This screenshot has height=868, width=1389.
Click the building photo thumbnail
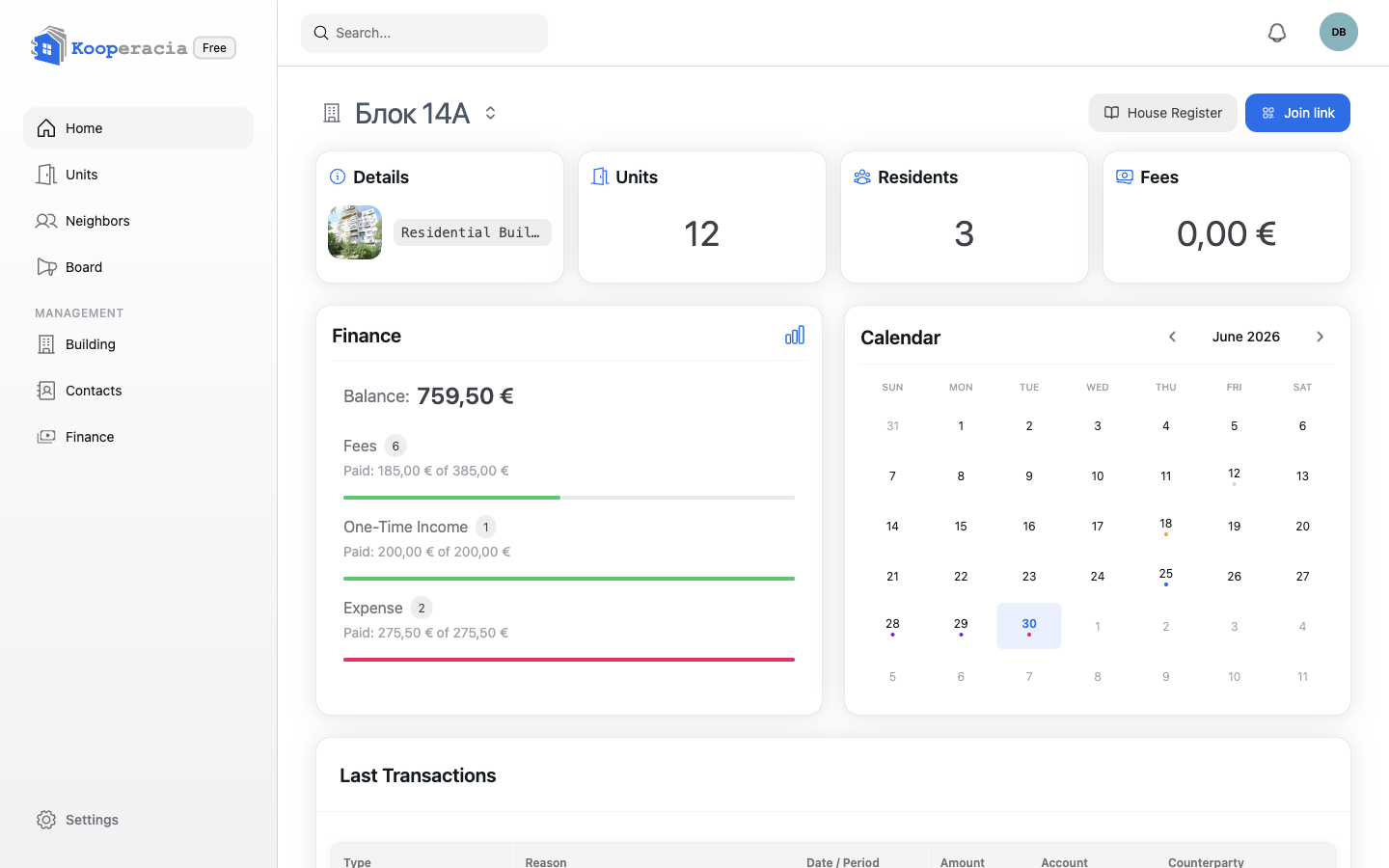pyautogui.click(x=355, y=232)
